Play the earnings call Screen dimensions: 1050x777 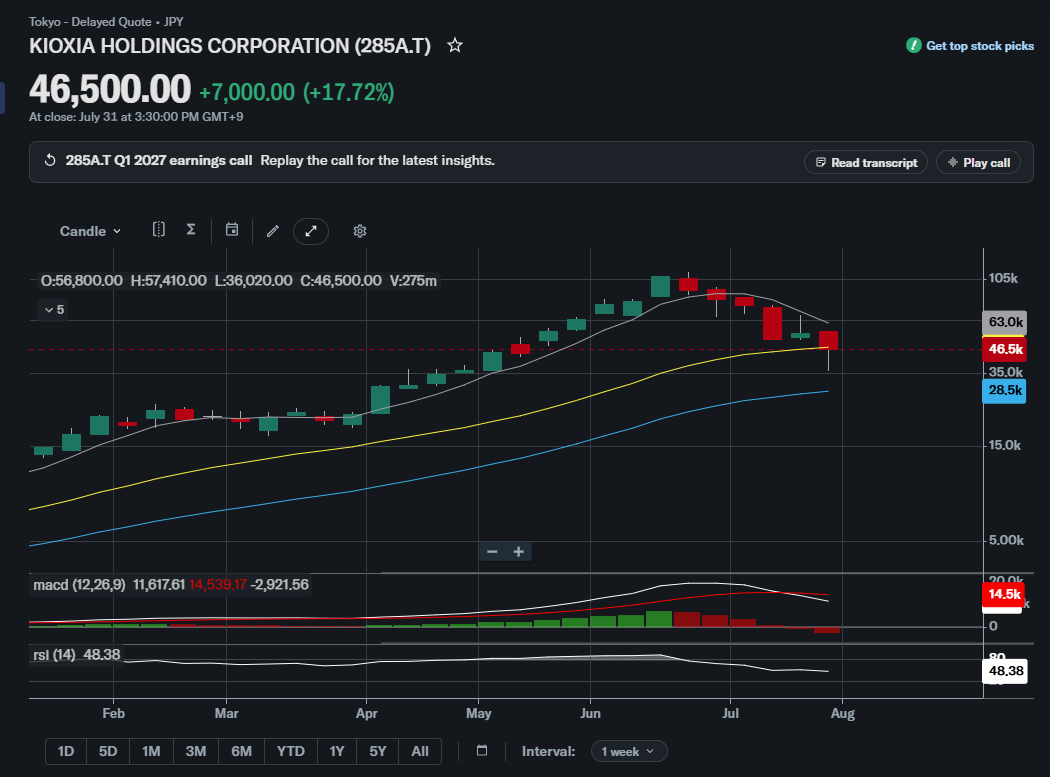pyautogui.click(x=978, y=163)
